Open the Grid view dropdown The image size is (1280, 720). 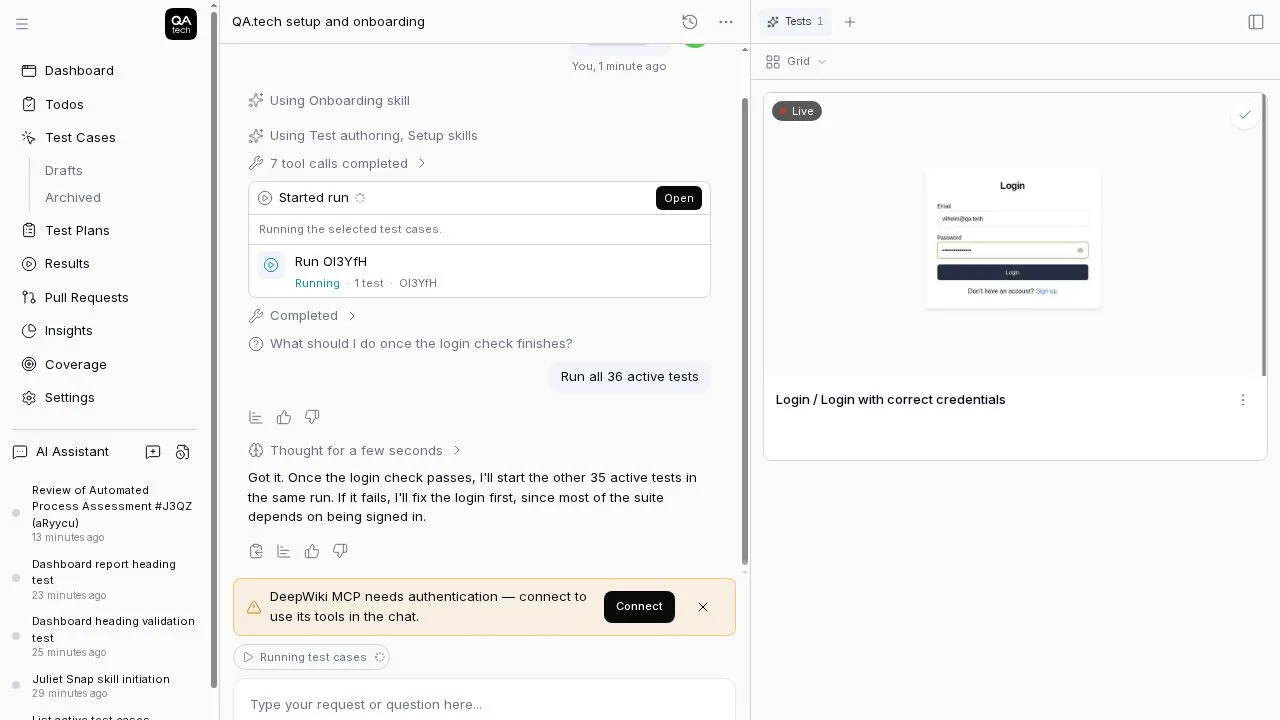[x=797, y=62]
